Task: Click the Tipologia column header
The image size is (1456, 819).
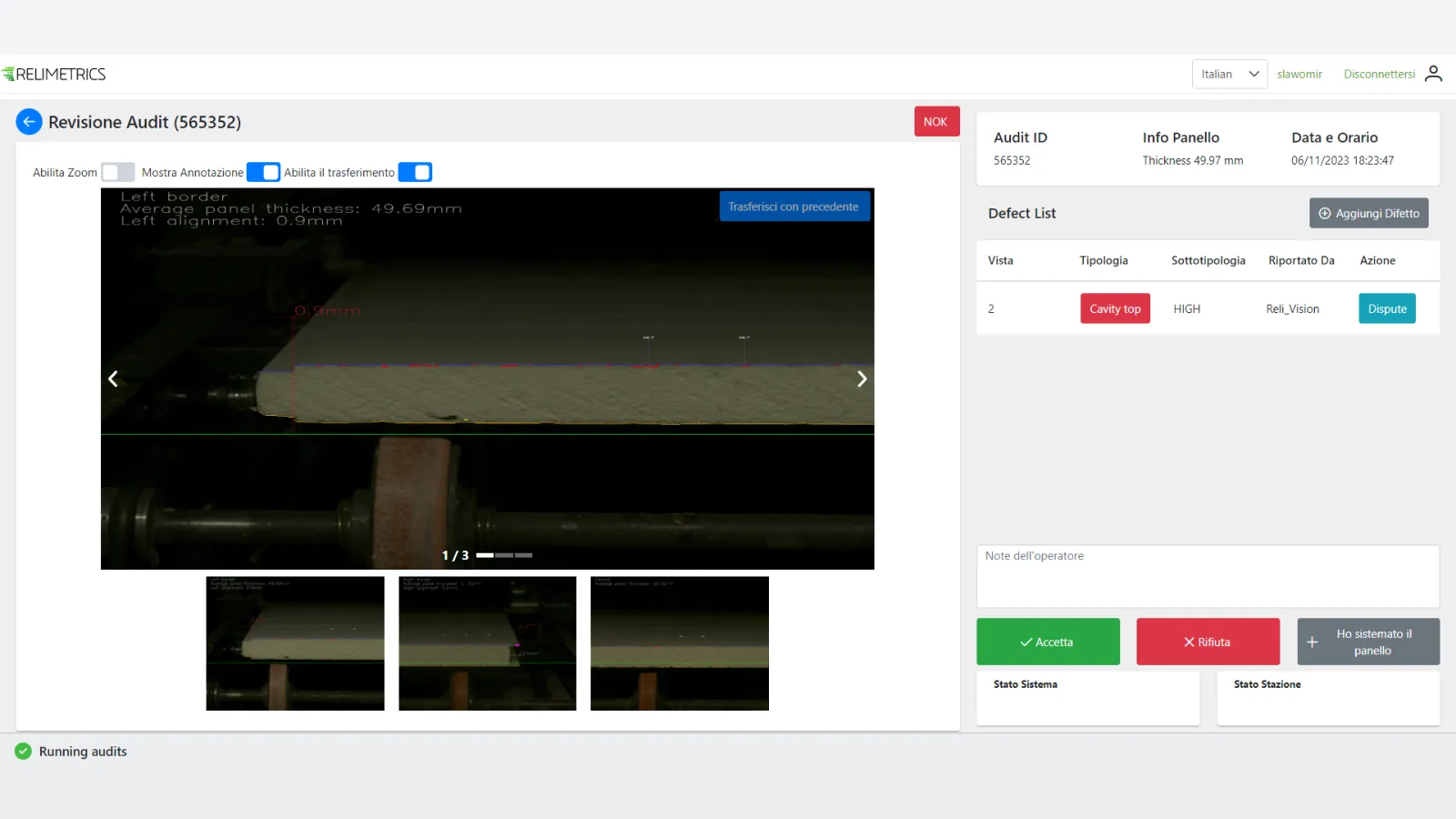Action: 1103,260
